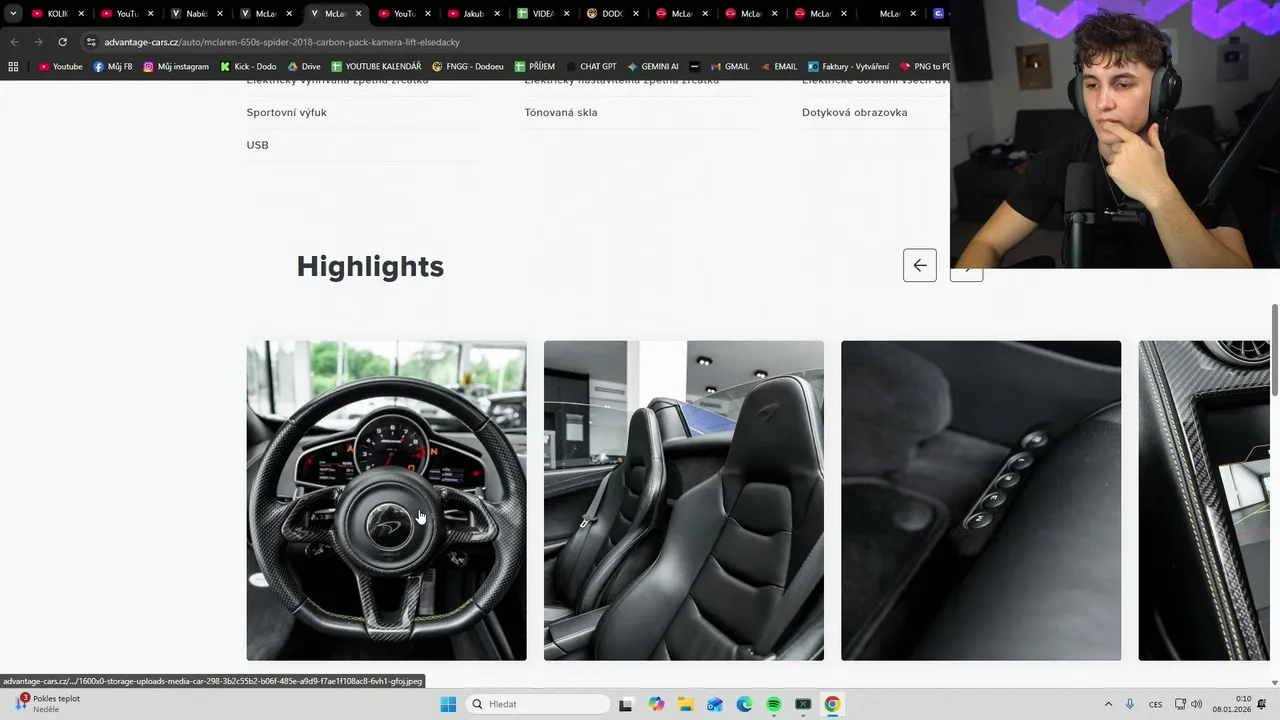Open the volume speaker tray icon

click(x=1197, y=704)
